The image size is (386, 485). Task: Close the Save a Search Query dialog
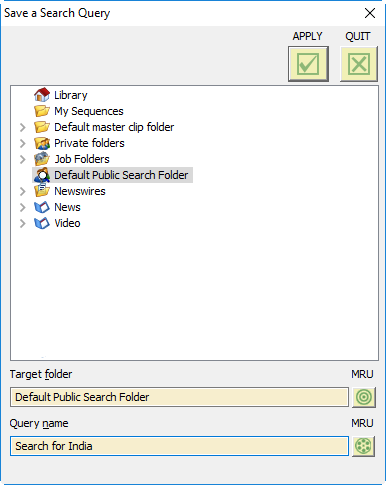pyautogui.click(x=370, y=13)
